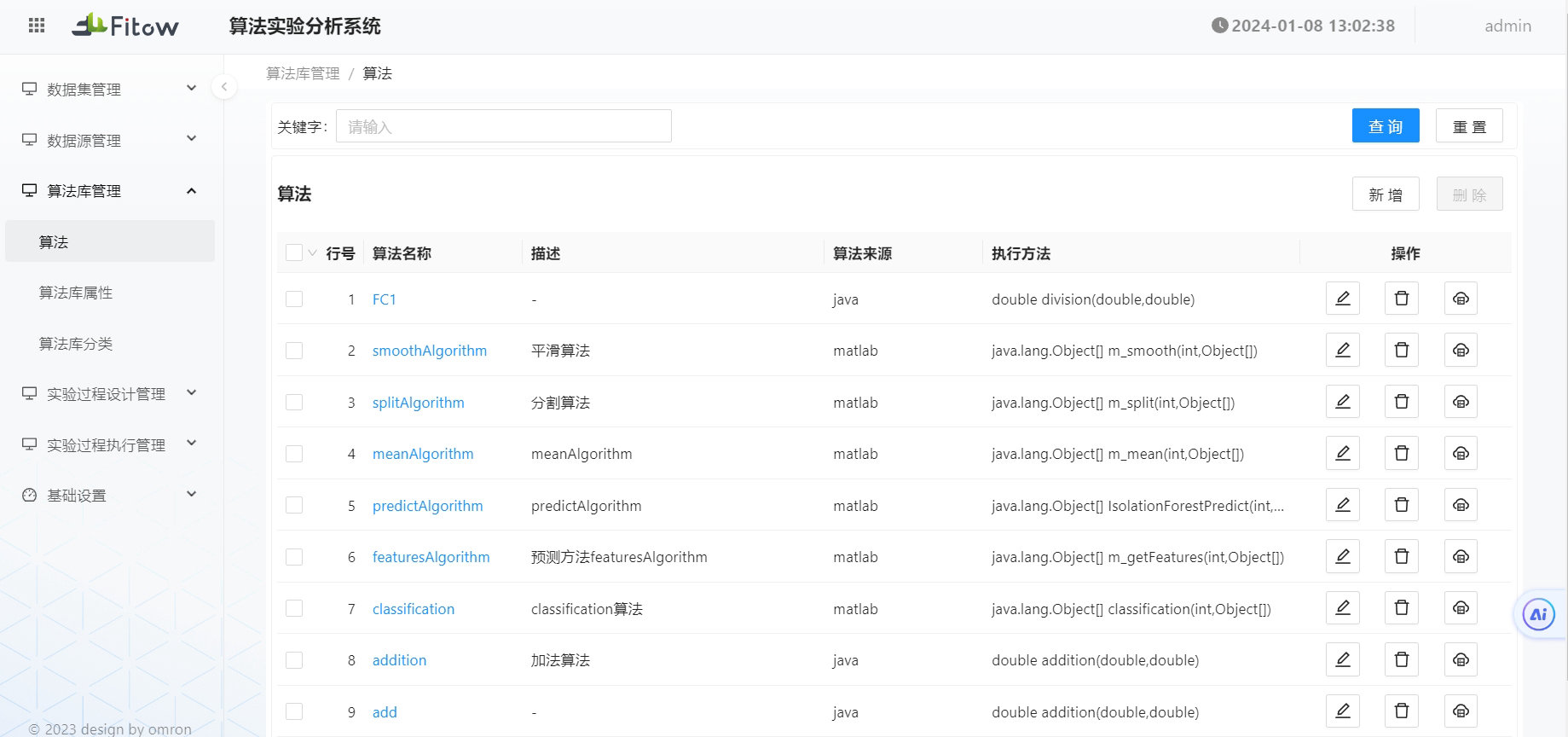Edit the classification row

1343,608
